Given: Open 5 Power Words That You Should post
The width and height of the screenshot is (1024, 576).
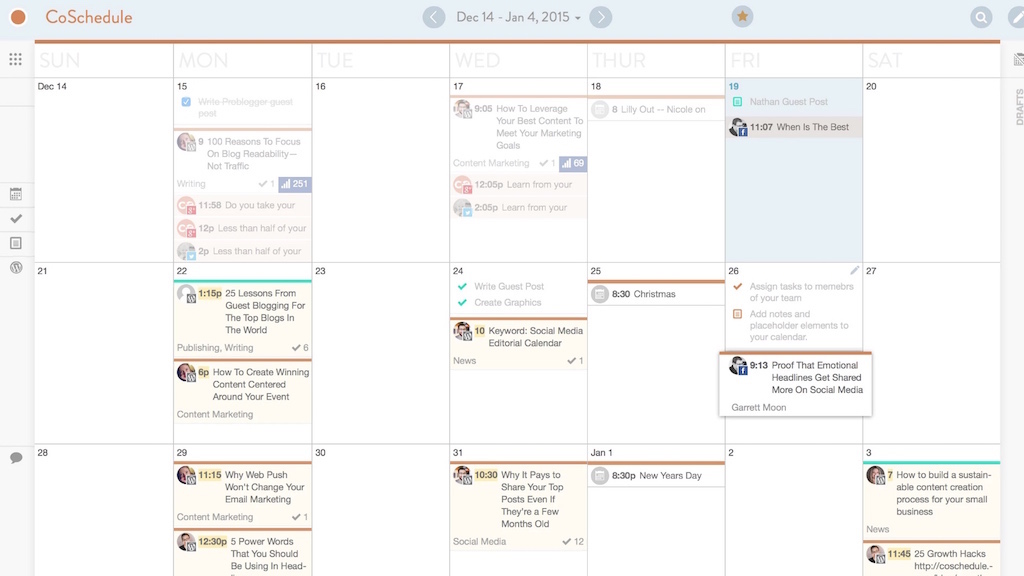Looking at the screenshot, I should pyautogui.click(x=242, y=554).
